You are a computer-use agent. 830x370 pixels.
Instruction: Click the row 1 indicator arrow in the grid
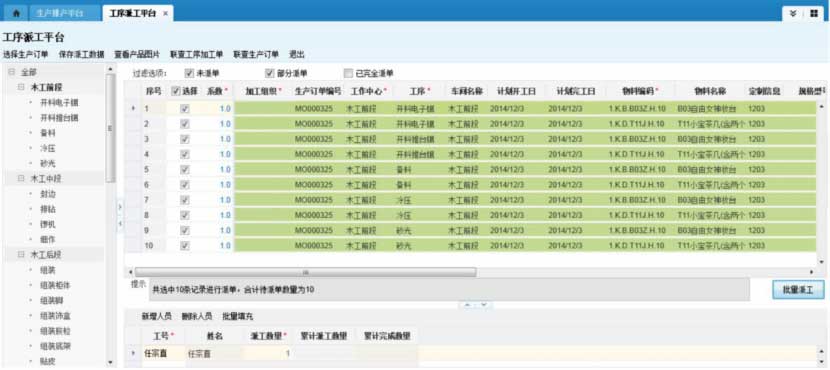point(133,109)
